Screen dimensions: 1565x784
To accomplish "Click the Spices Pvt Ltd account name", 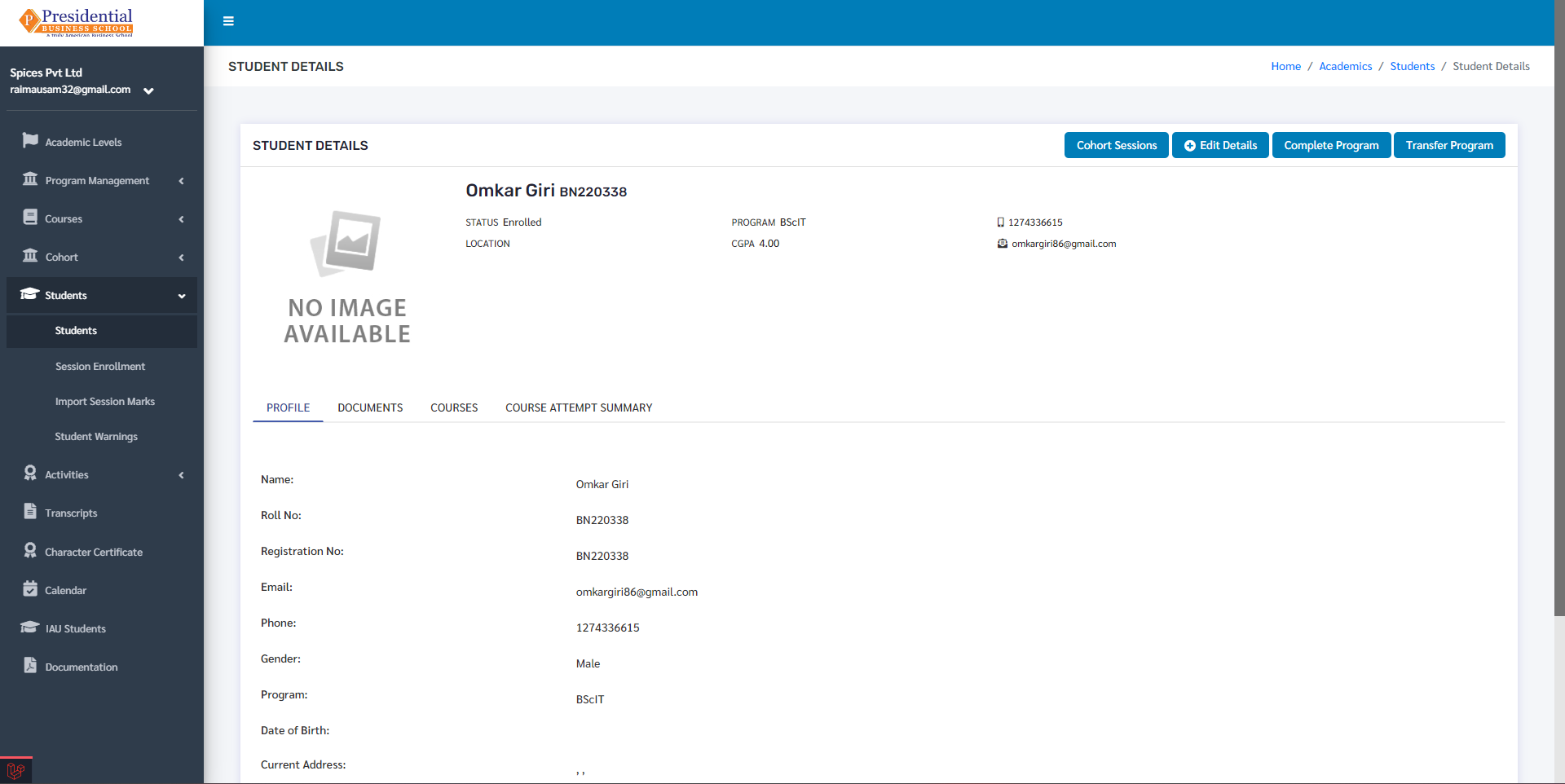I will pos(46,73).
